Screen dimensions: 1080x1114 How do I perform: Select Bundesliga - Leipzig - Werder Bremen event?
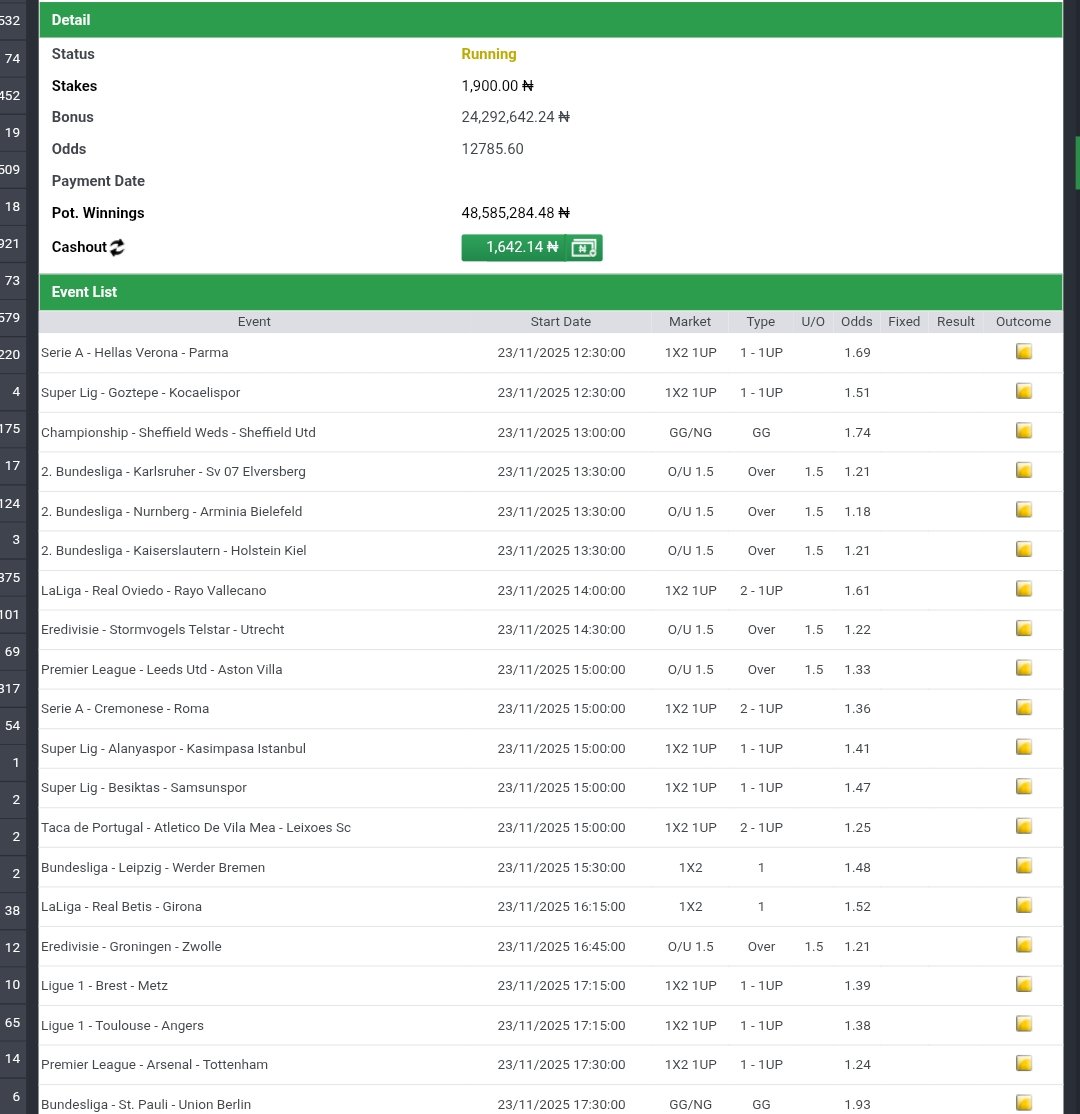click(x=153, y=867)
